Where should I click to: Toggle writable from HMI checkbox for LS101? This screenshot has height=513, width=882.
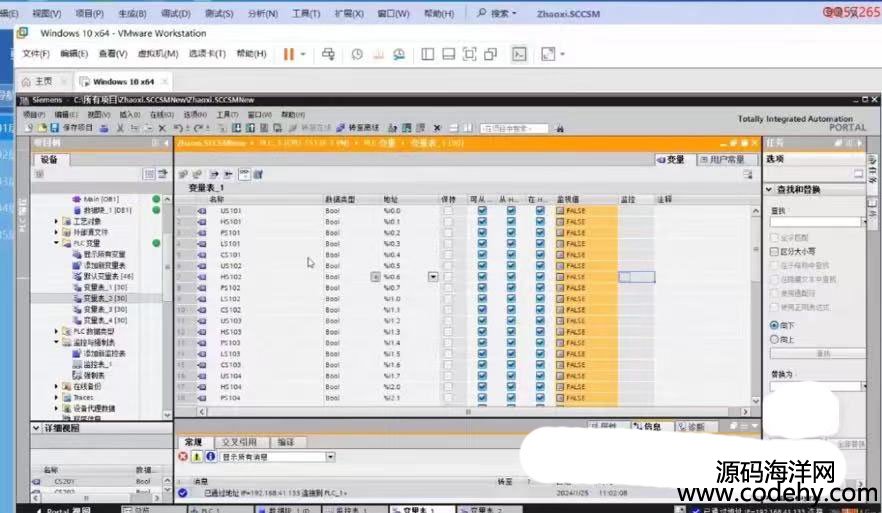click(x=511, y=244)
